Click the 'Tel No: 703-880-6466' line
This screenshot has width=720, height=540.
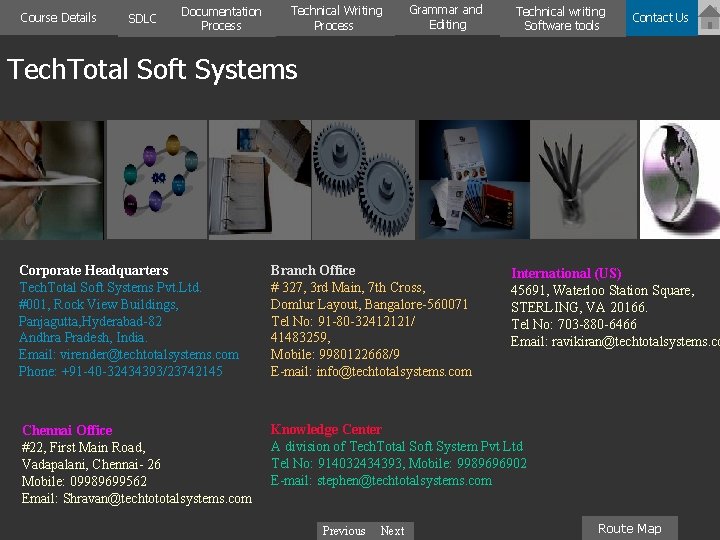(574, 325)
